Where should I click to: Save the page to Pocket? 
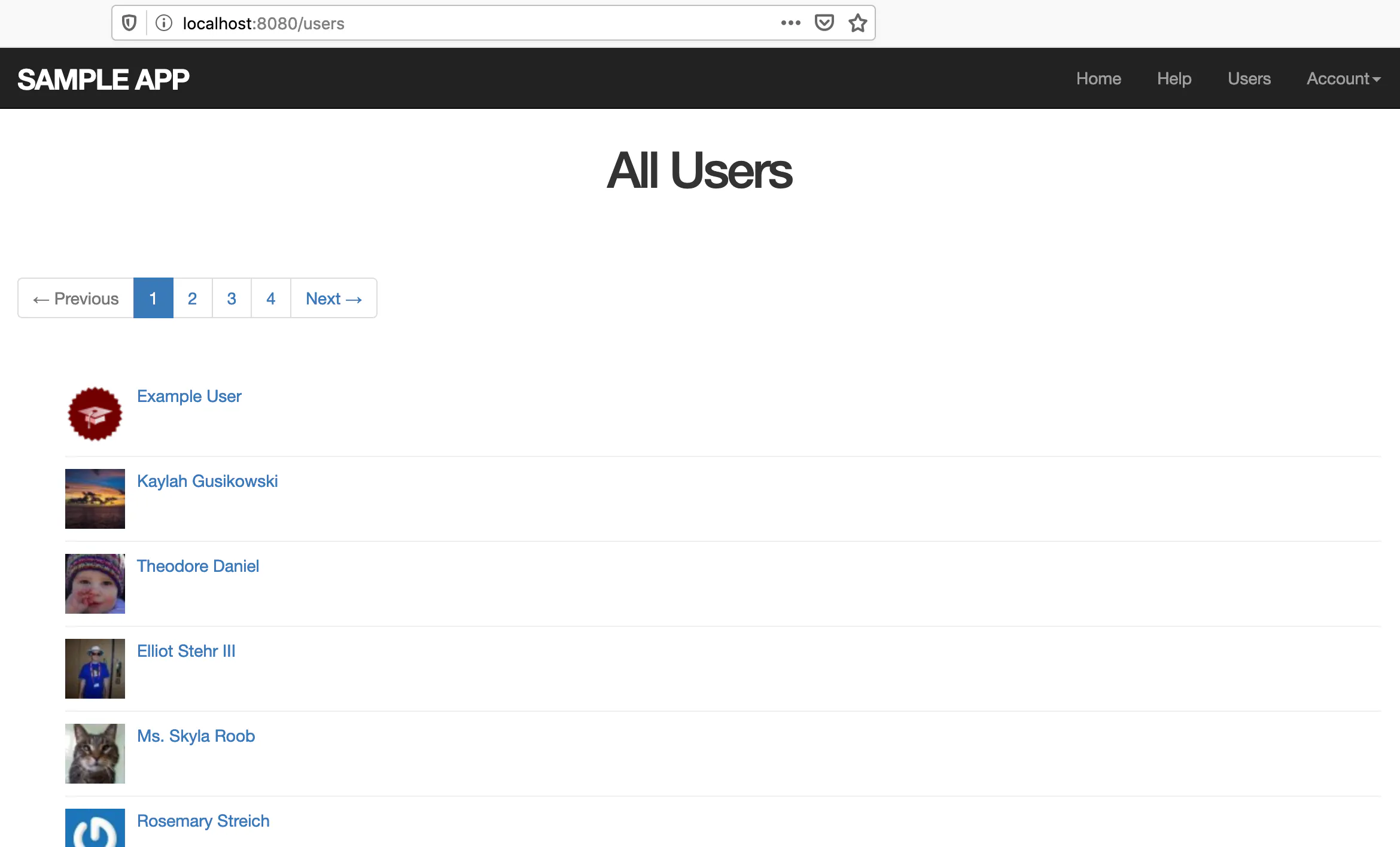824,23
